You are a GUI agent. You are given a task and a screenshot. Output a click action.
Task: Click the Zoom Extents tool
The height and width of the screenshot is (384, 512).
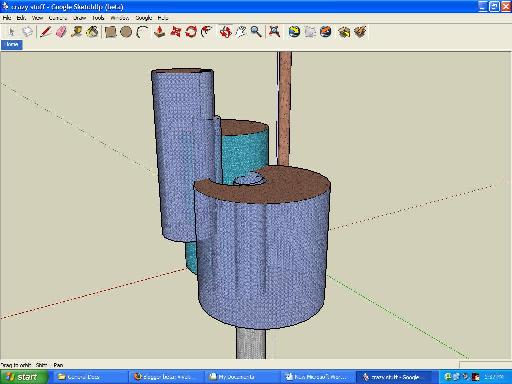[274, 32]
